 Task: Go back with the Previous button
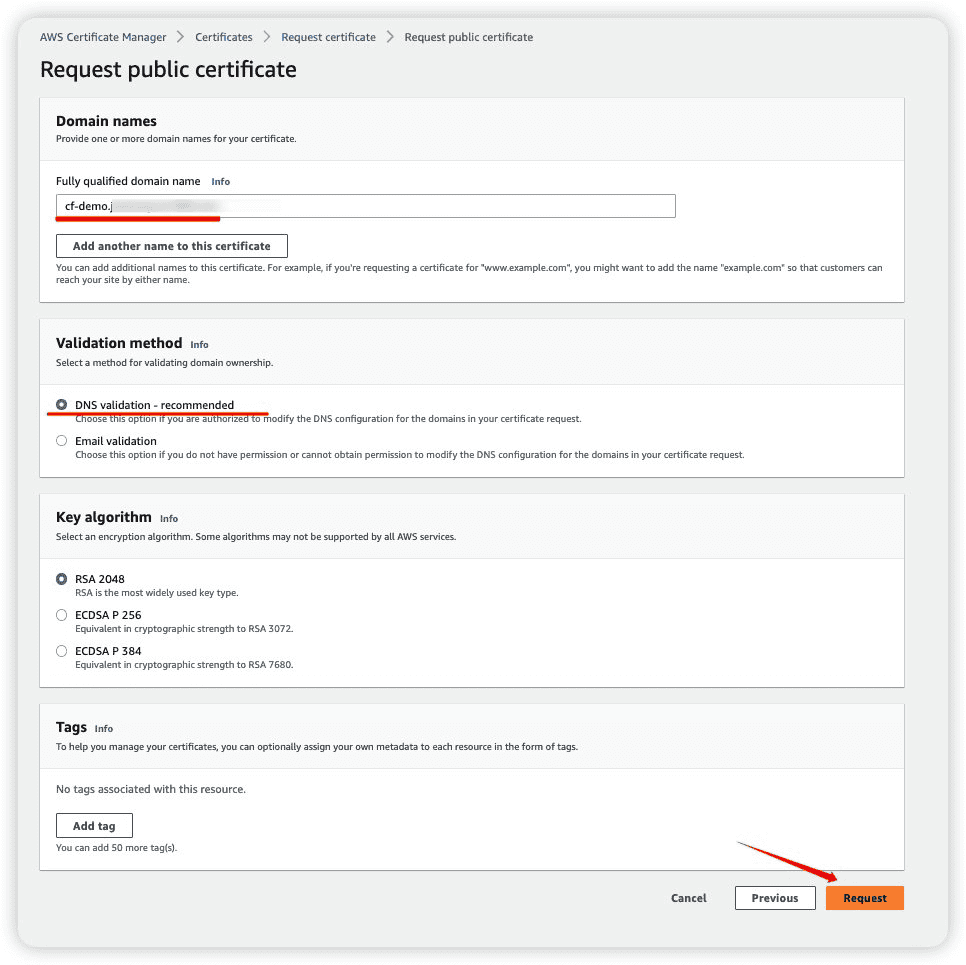(774, 898)
